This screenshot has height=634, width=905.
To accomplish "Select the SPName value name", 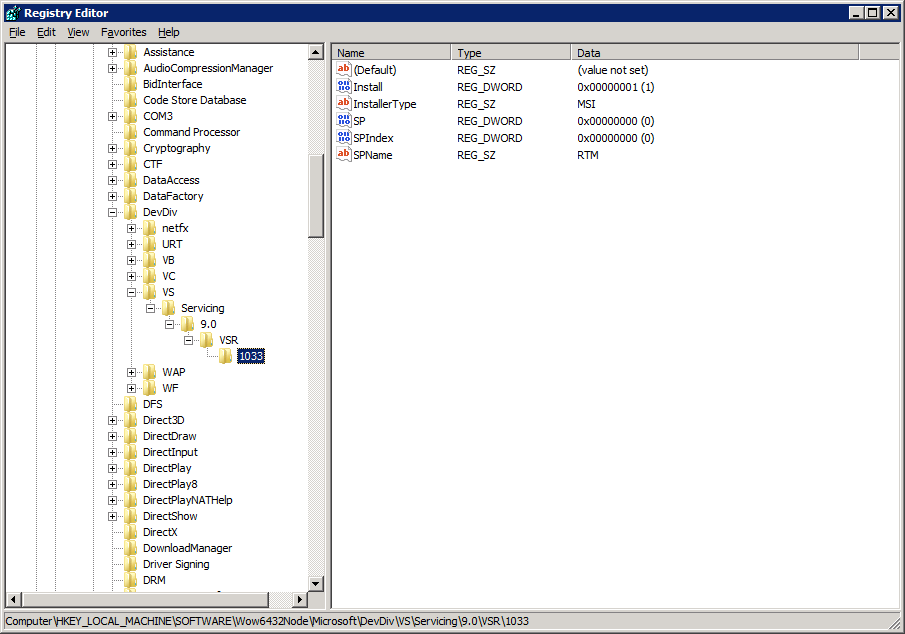I will point(373,155).
